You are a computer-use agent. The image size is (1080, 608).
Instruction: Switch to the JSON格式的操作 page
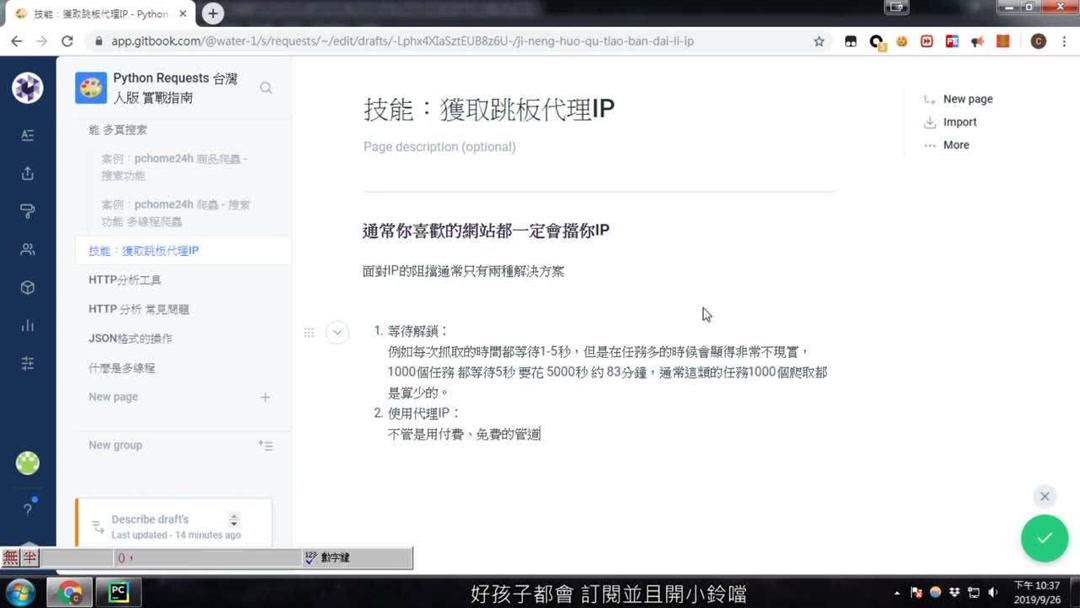131,338
